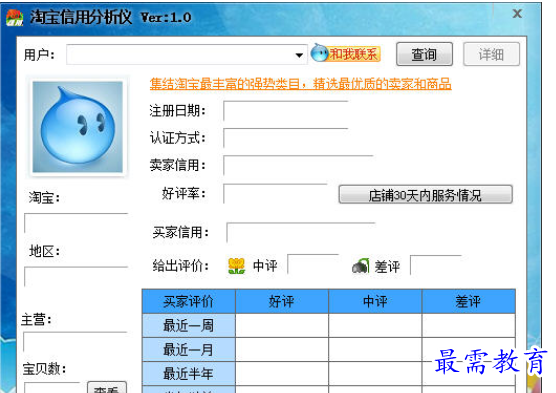Click the 好评 cell in the 最近一周 row
Screen dimensions: 556x393
[x=282, y=325]
